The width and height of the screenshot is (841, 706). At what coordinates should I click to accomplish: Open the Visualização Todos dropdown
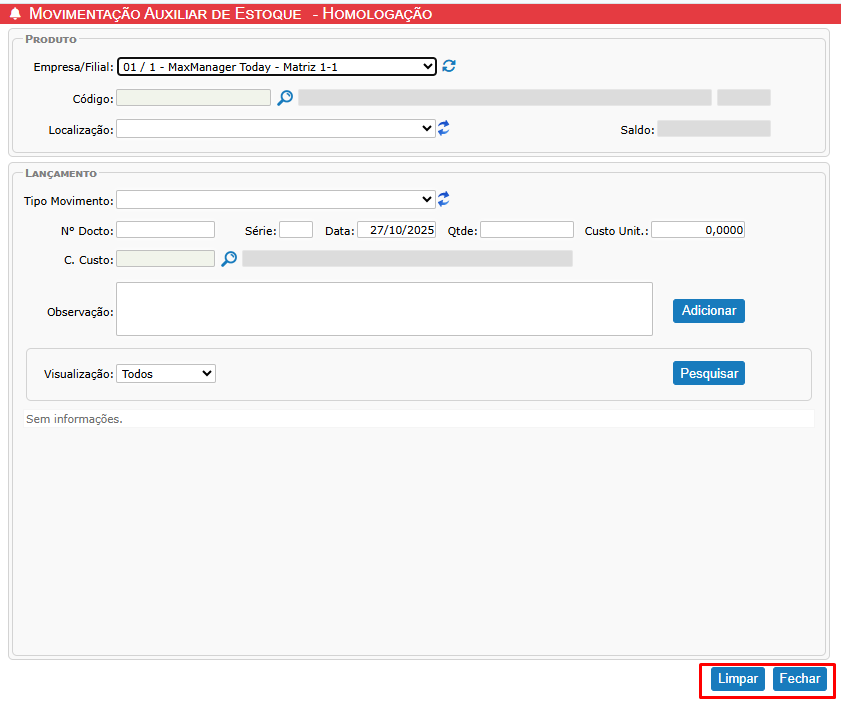point(166,373)
